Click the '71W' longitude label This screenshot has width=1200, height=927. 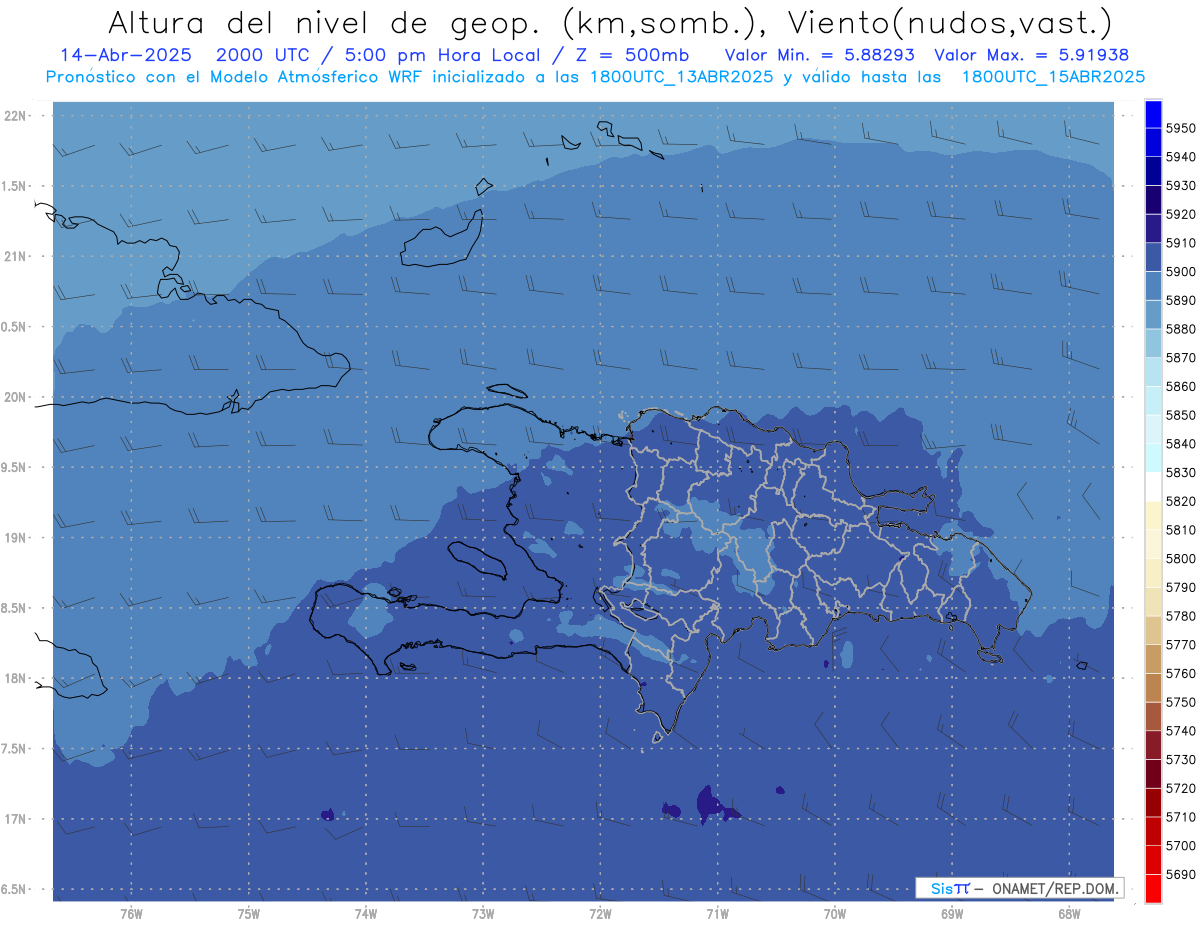pyautogui.click(x=717, y=913)
